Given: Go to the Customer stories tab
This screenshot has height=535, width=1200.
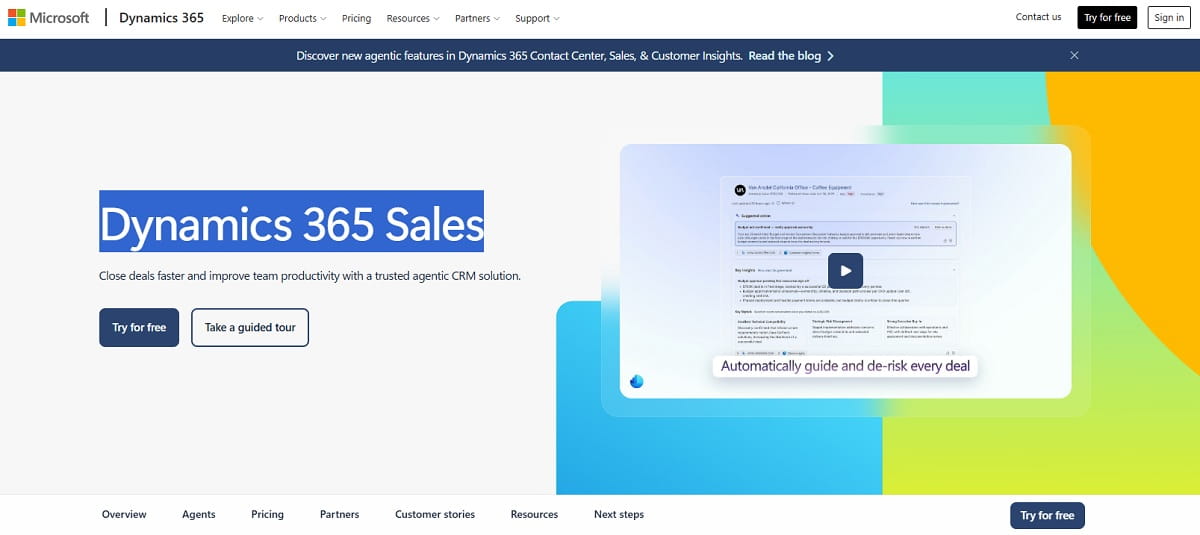Looking at the screenshot, I should (x=435, y=514).
